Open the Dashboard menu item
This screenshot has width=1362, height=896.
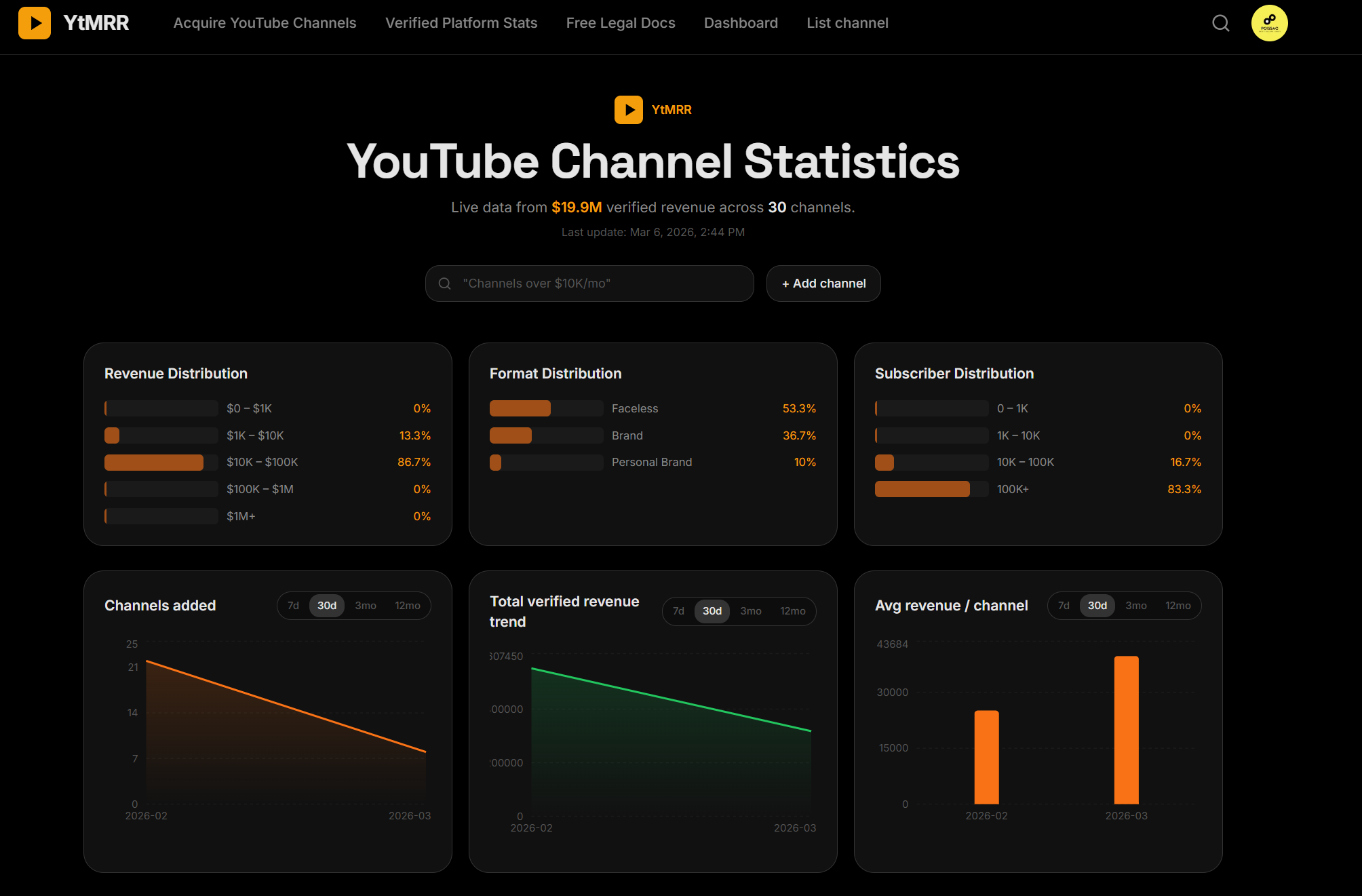click(x=741, y=22)
